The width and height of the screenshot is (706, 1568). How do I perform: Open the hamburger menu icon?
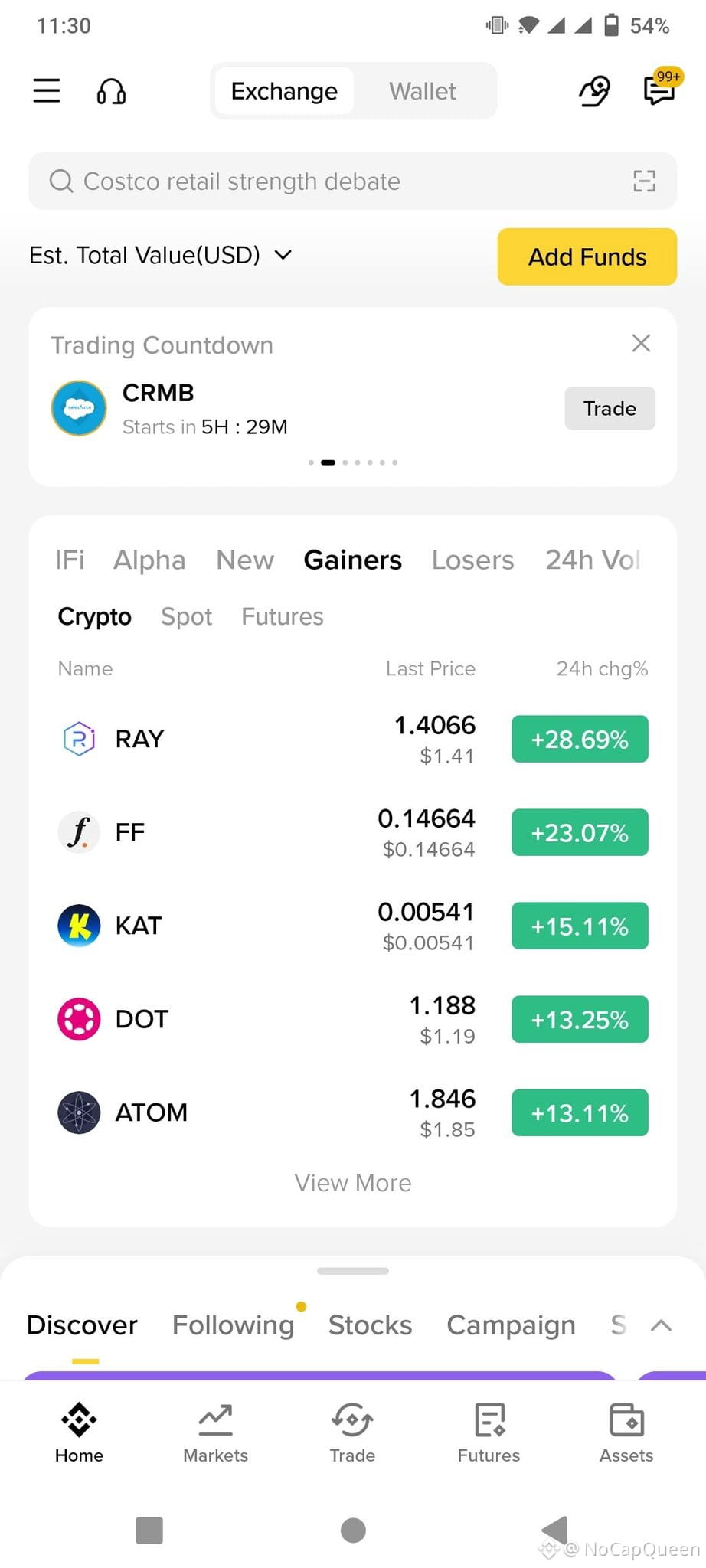47,90
